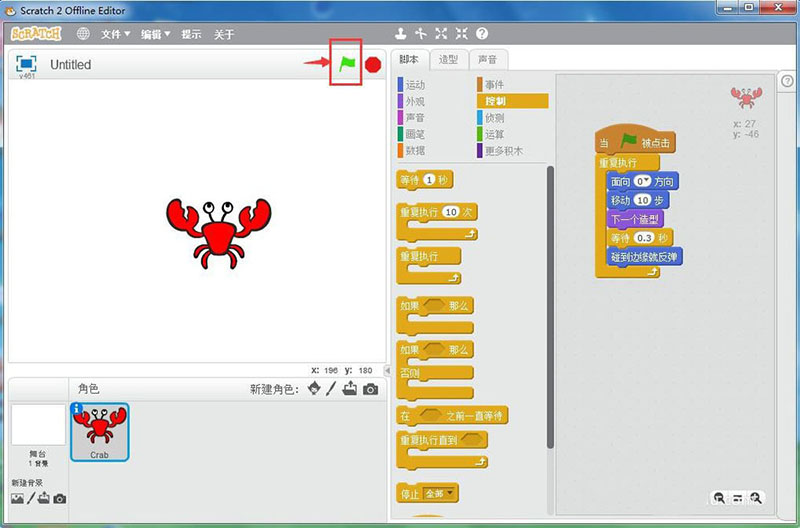Select the 运动 block category
This screenshot has width=800, height=528.
point(411,85)
